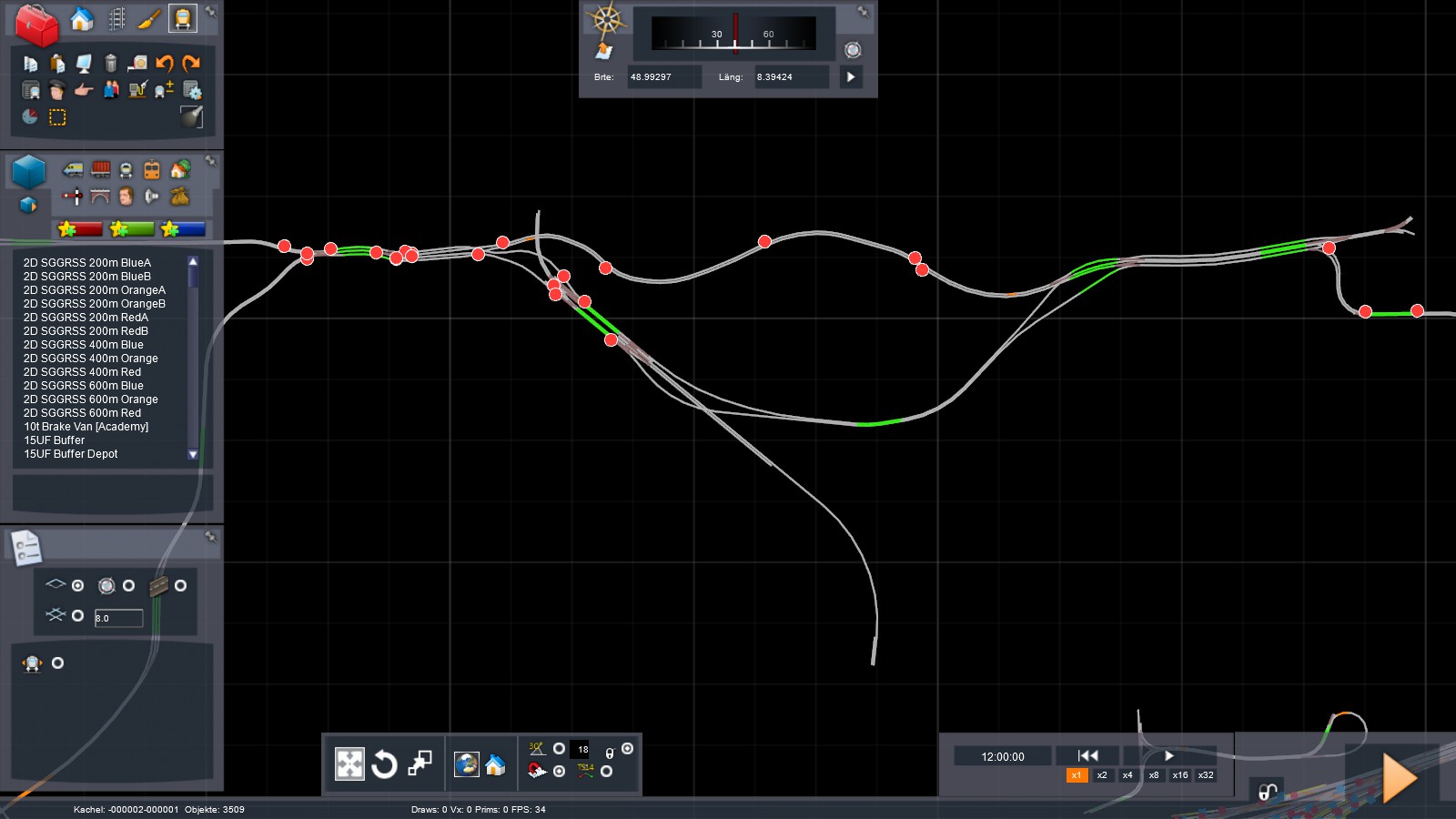Viewport: 1456px width, 819px height.
Task: Choose the stone bridge category icon
Action: pyautogui.click(x=100, y=196)
